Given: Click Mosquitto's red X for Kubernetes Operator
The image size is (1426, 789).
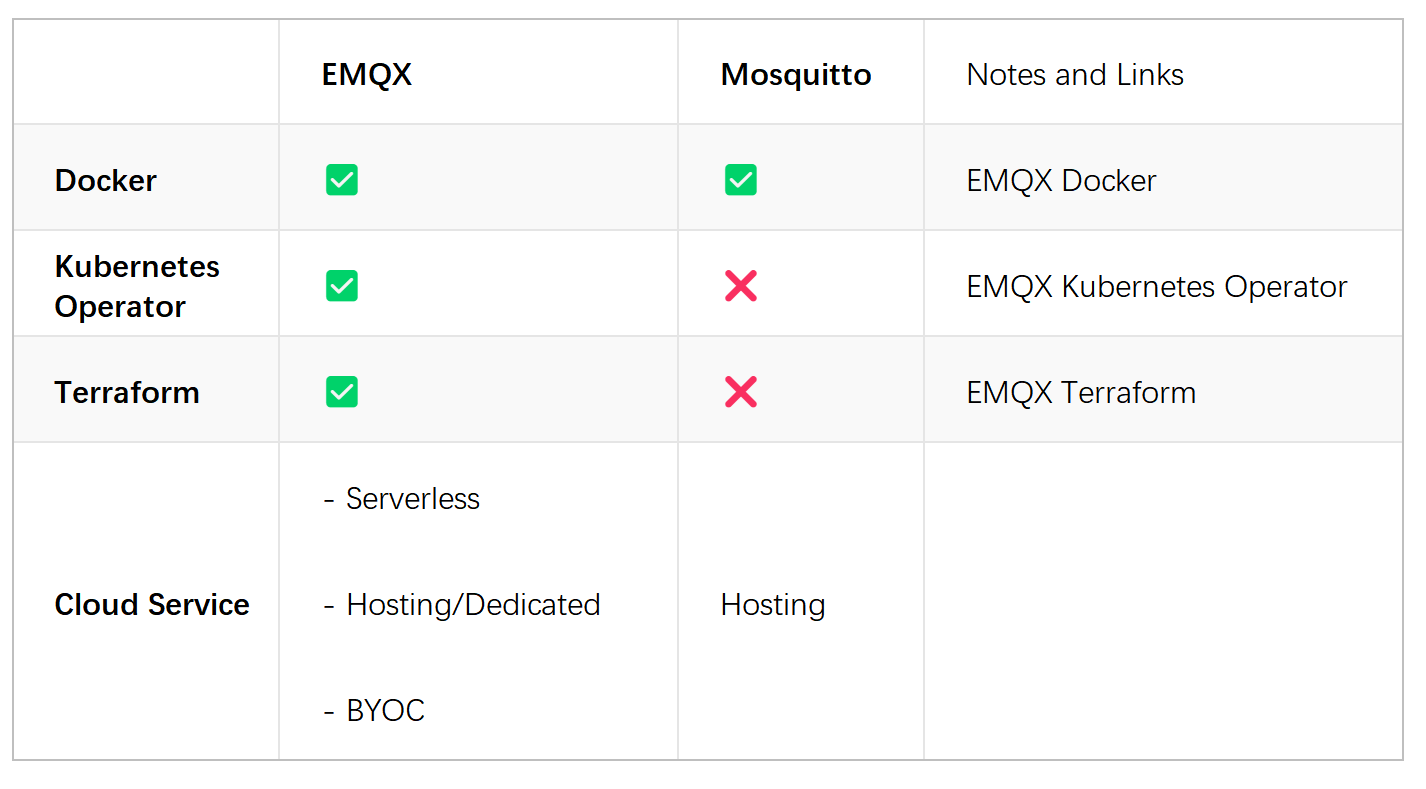Looking at the screenshot, I should click(x=741, y=286).
